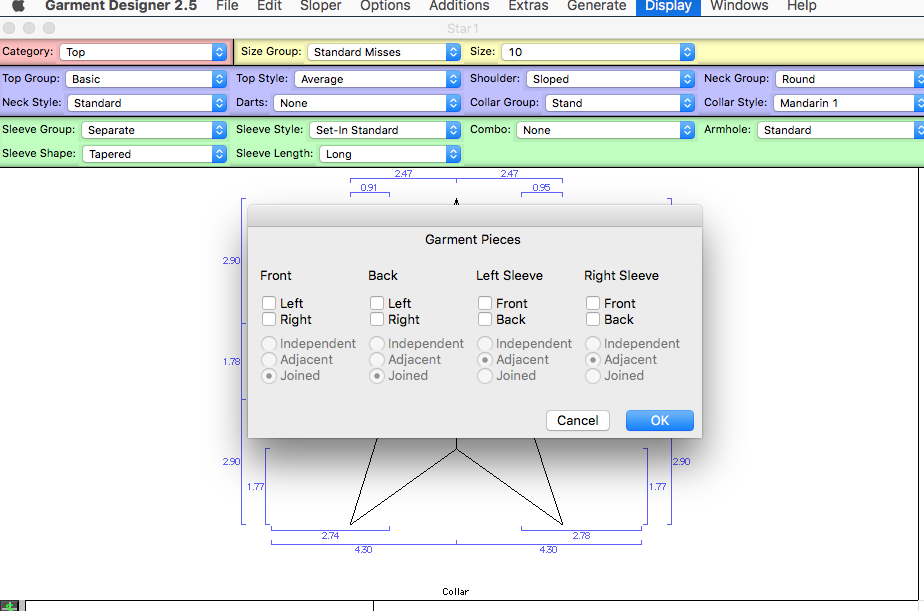The image size is (924, 611).
Task: Choose a Shoulder type from the dropdown
Action: point(610,79)
